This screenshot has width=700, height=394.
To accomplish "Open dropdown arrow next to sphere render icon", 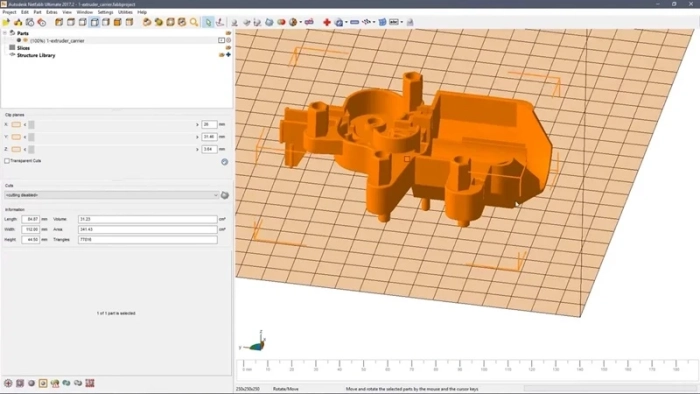I will point(300,22).
